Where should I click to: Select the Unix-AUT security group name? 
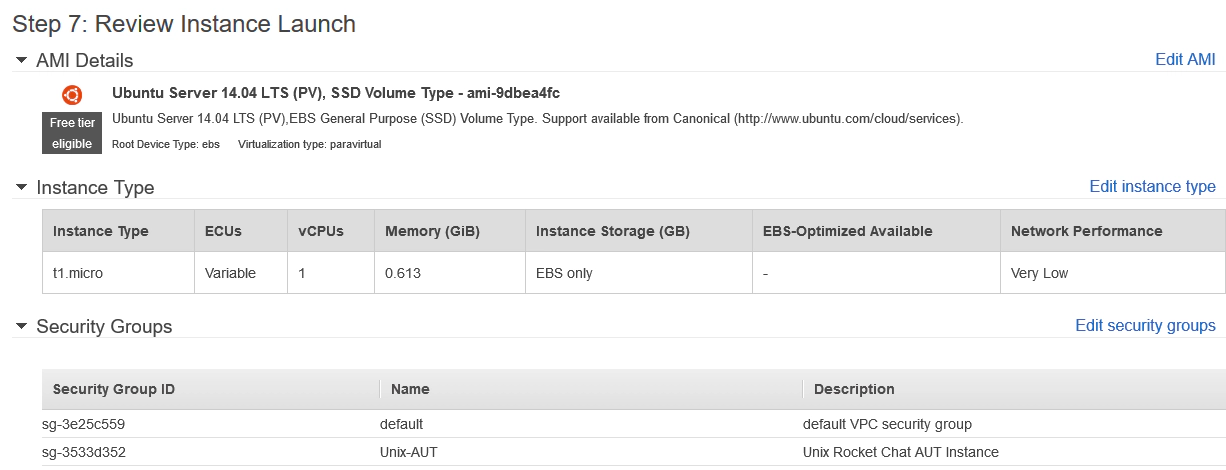408,452
